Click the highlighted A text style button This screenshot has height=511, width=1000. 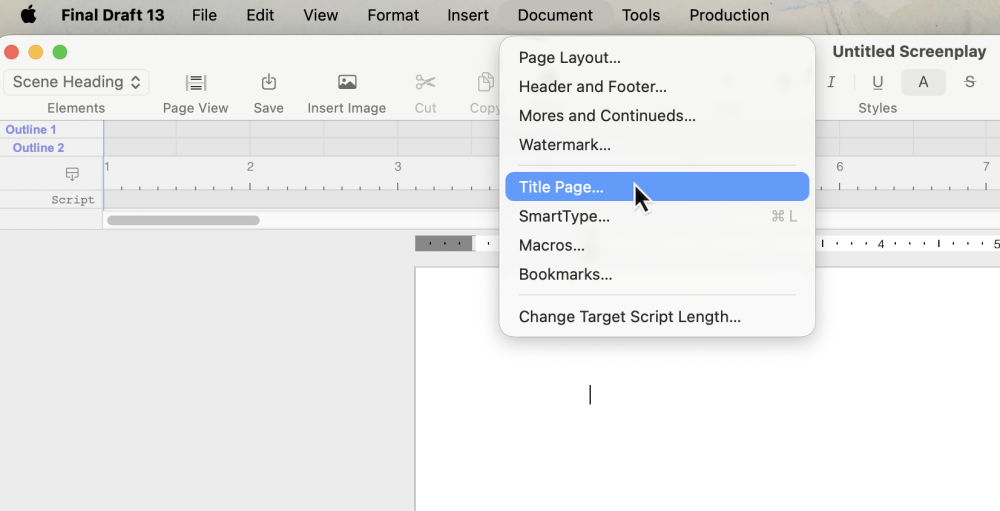coord(923,82)
